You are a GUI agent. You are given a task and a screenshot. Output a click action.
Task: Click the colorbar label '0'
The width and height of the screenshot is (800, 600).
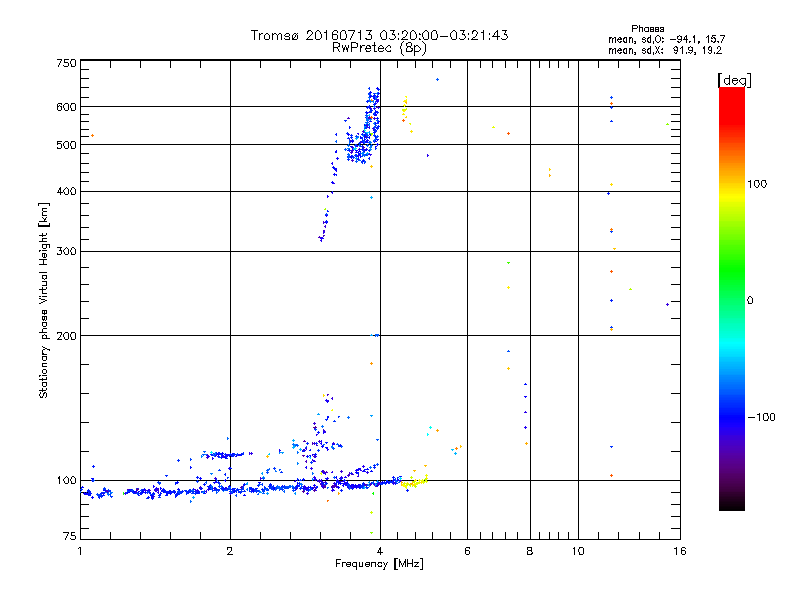750,301
